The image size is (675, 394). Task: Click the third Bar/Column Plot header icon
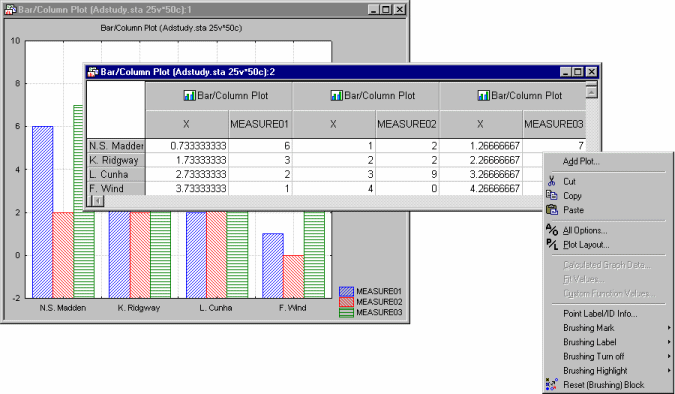point(483,95)
